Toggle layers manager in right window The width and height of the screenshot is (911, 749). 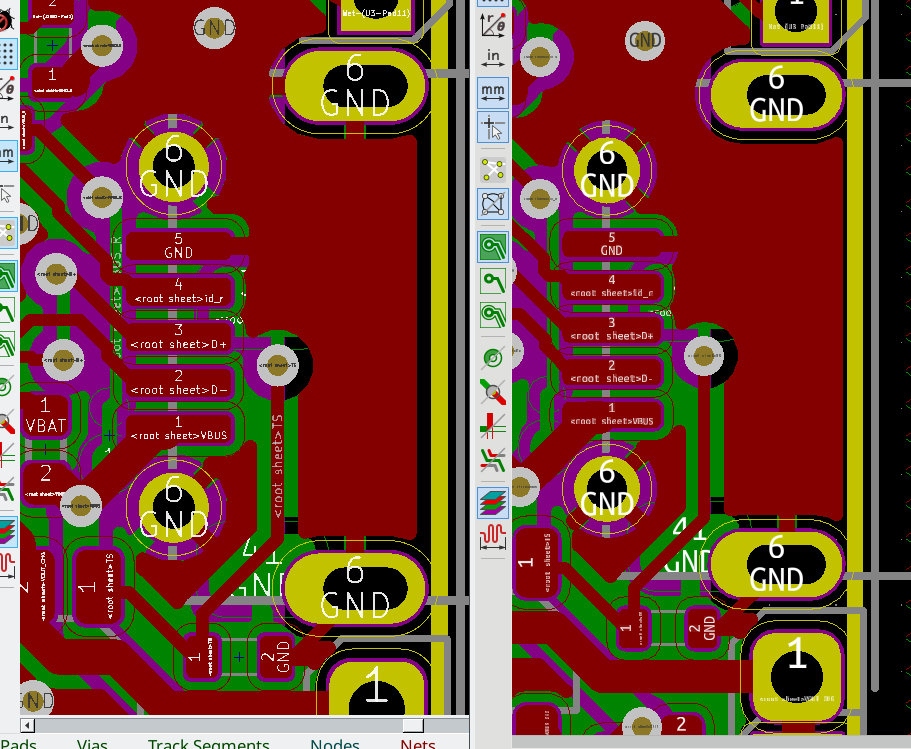[x=493, y=503]
